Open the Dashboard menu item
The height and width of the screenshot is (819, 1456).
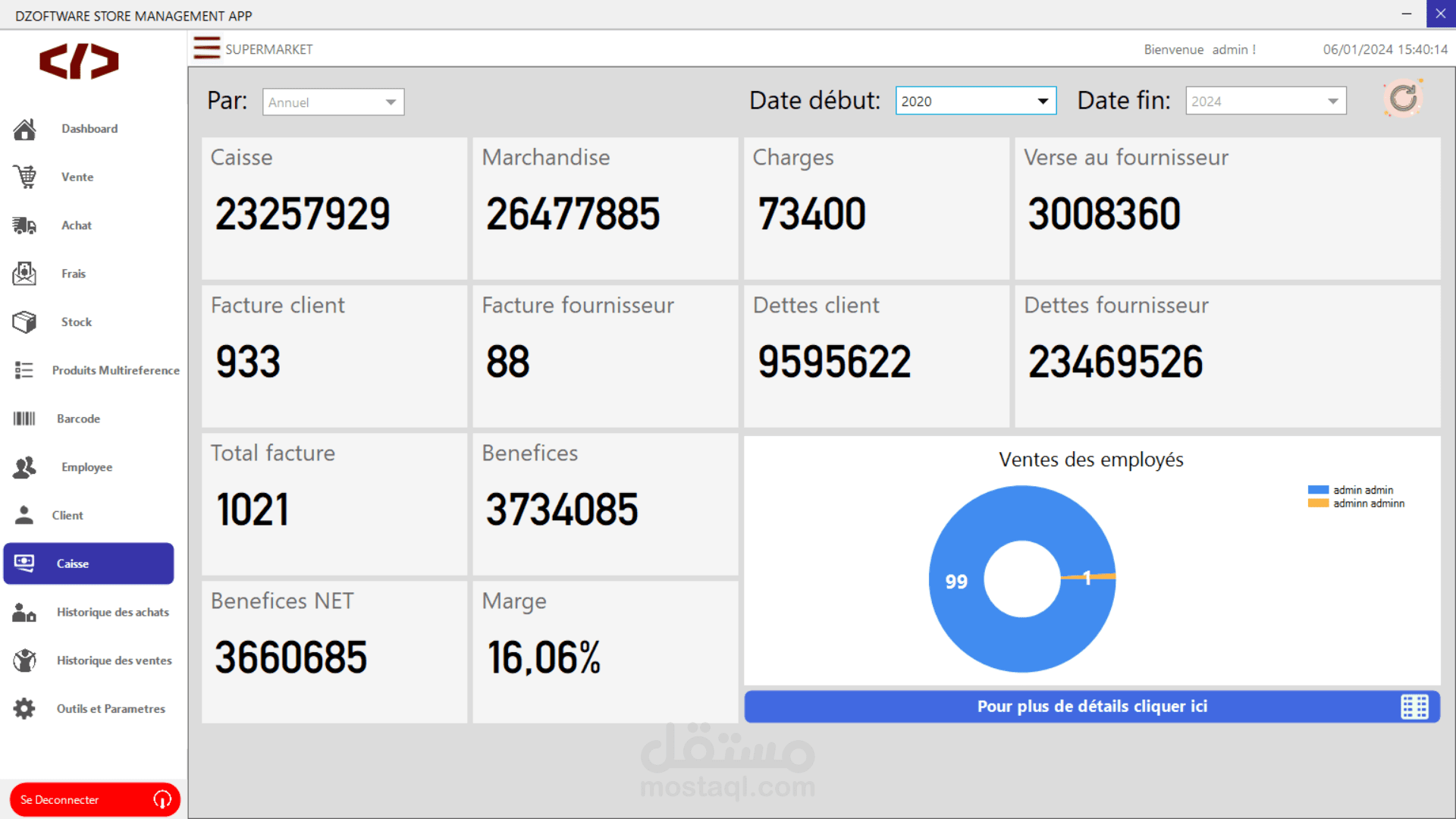[89, 129]
